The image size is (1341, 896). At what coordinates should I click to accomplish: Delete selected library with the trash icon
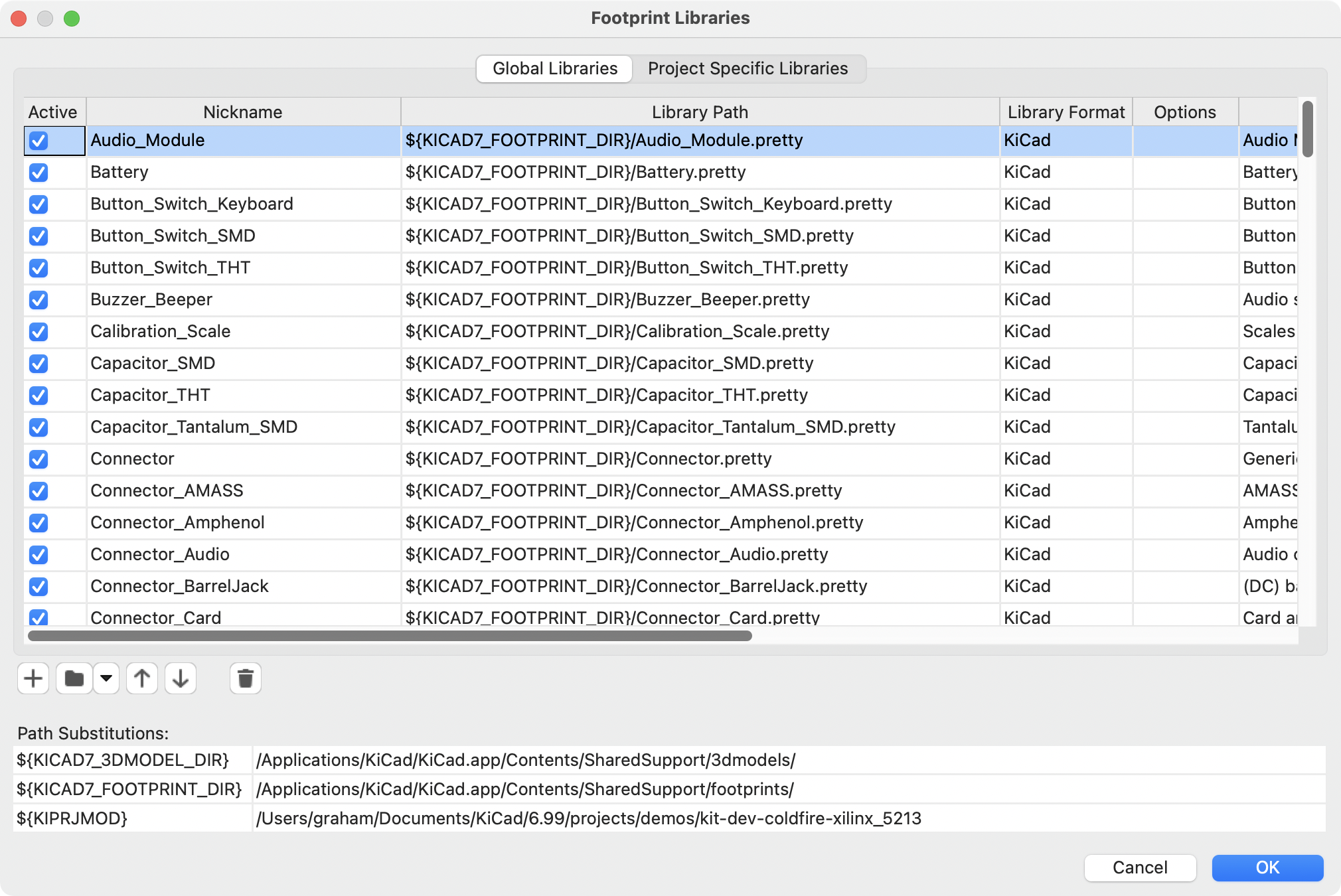(246, 678)
